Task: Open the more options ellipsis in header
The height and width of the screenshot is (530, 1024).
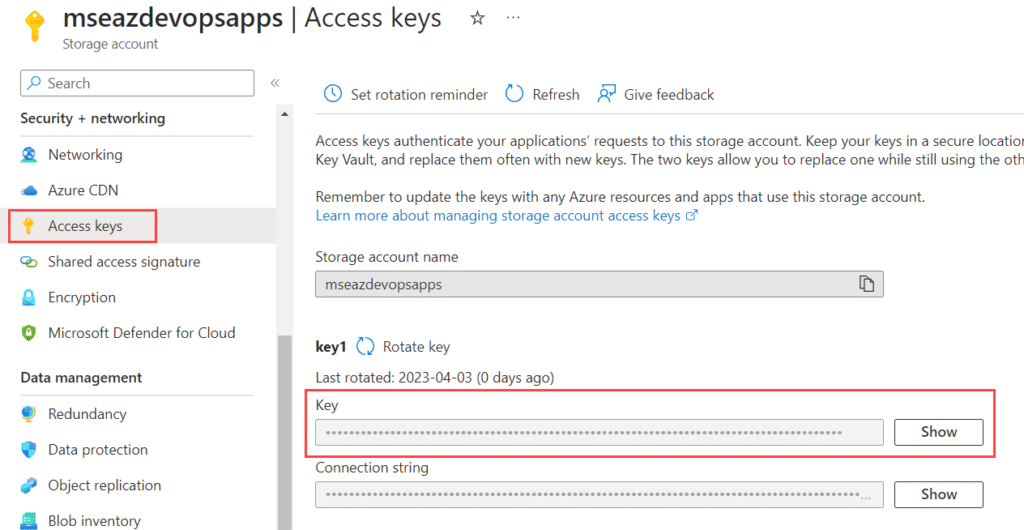Action: click(x=513, y=18)
